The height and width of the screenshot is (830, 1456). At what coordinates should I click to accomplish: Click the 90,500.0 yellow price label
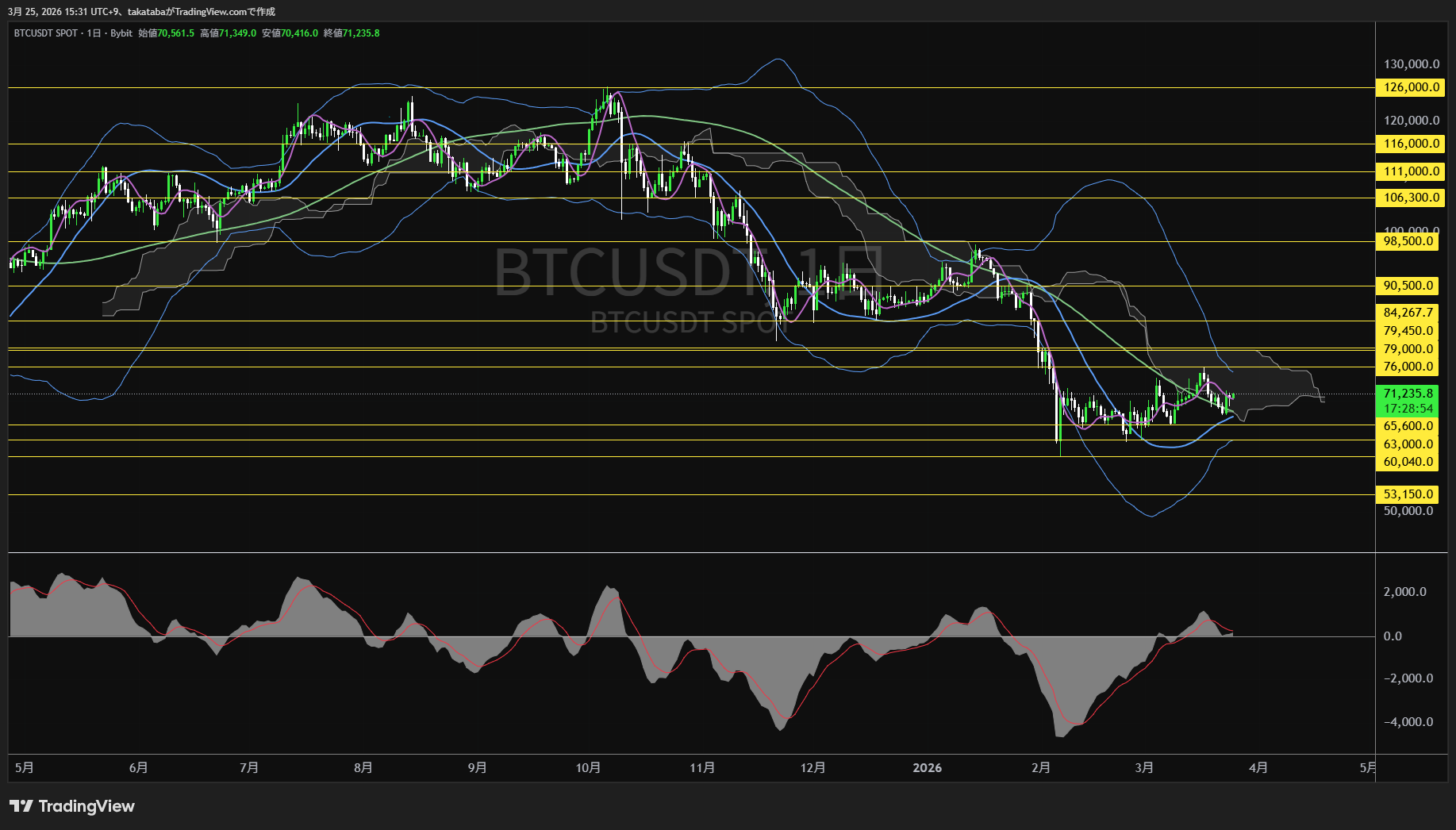pos(1408,286)
